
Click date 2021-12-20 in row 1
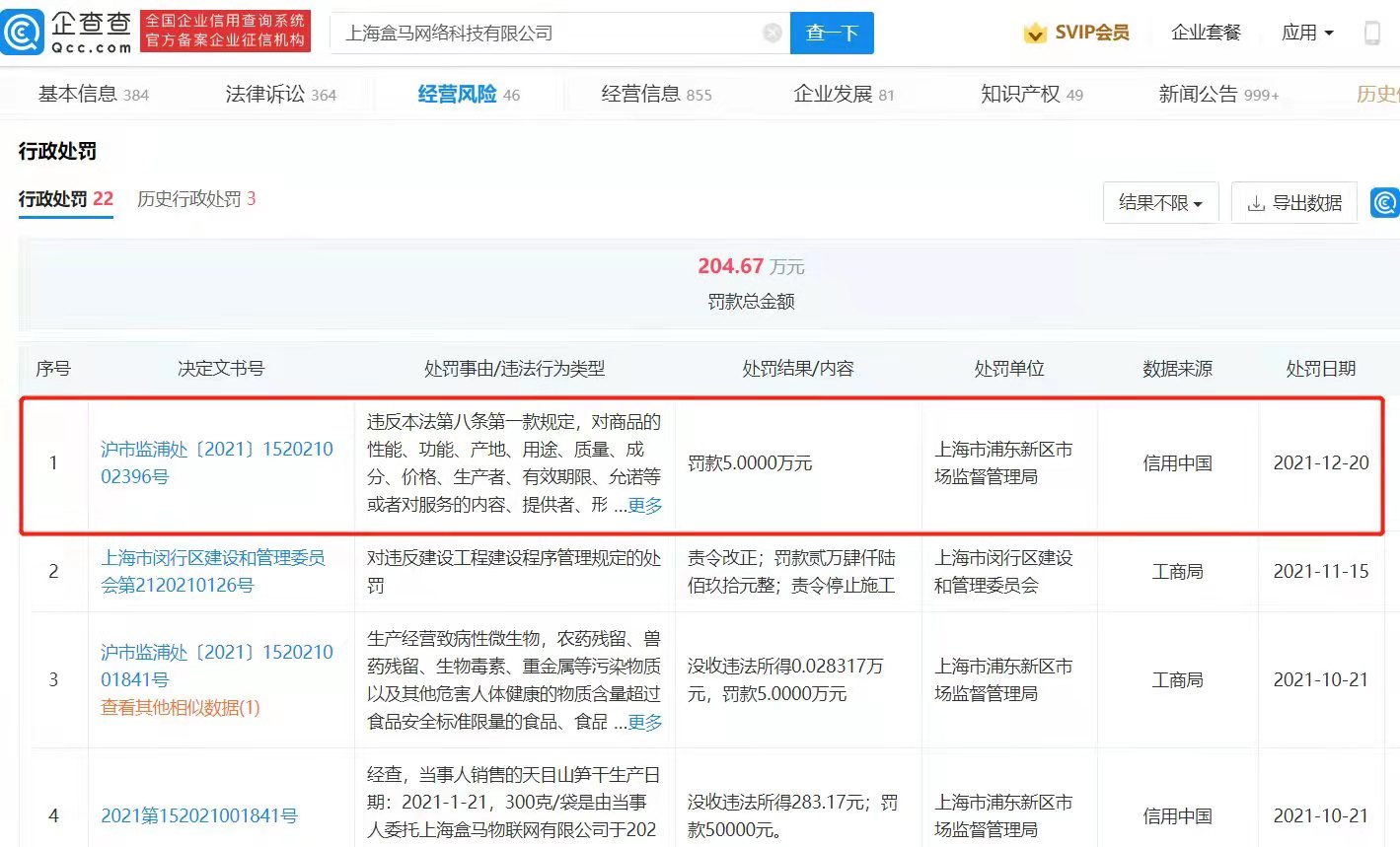point(1321,463)
